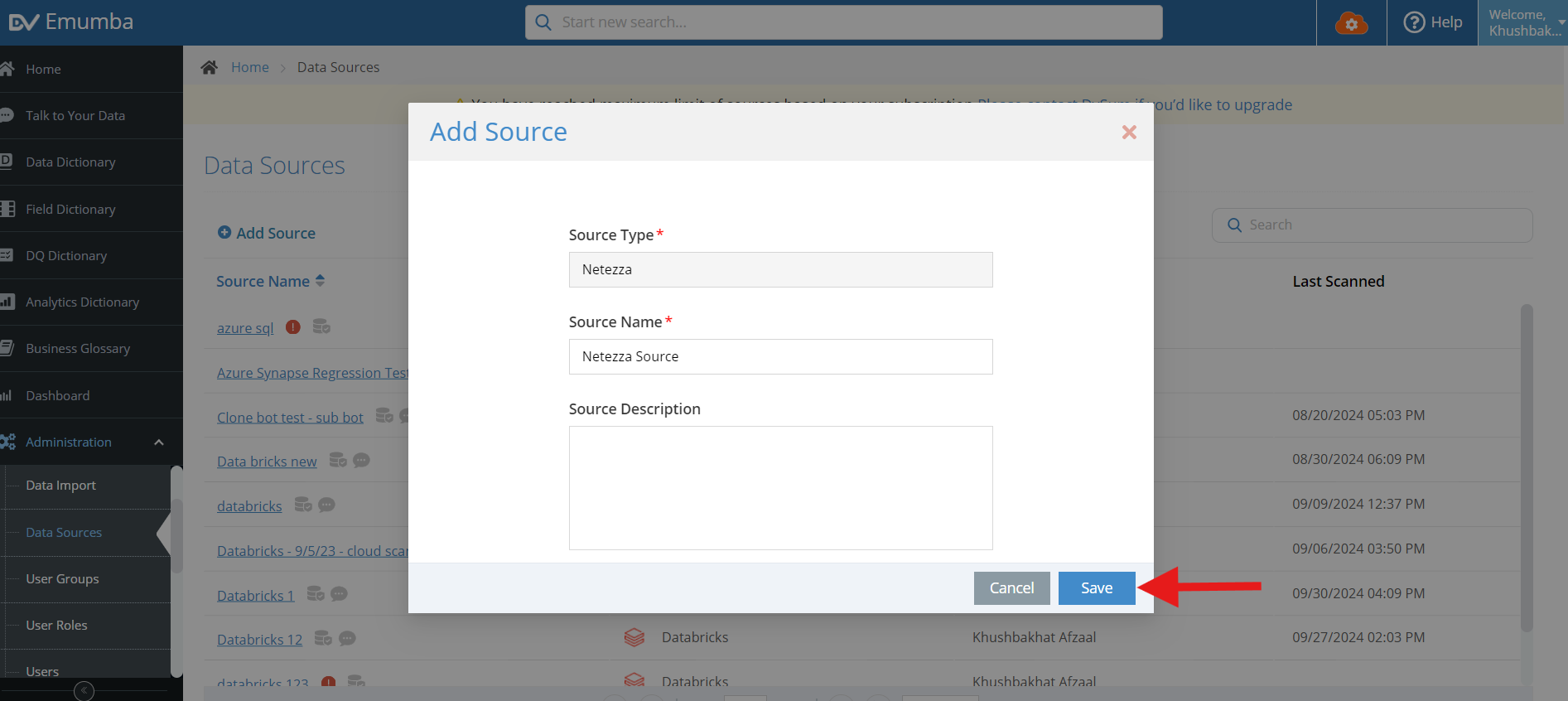
Task: Click the Cancel button
Action: click(x=1011, y=588)
